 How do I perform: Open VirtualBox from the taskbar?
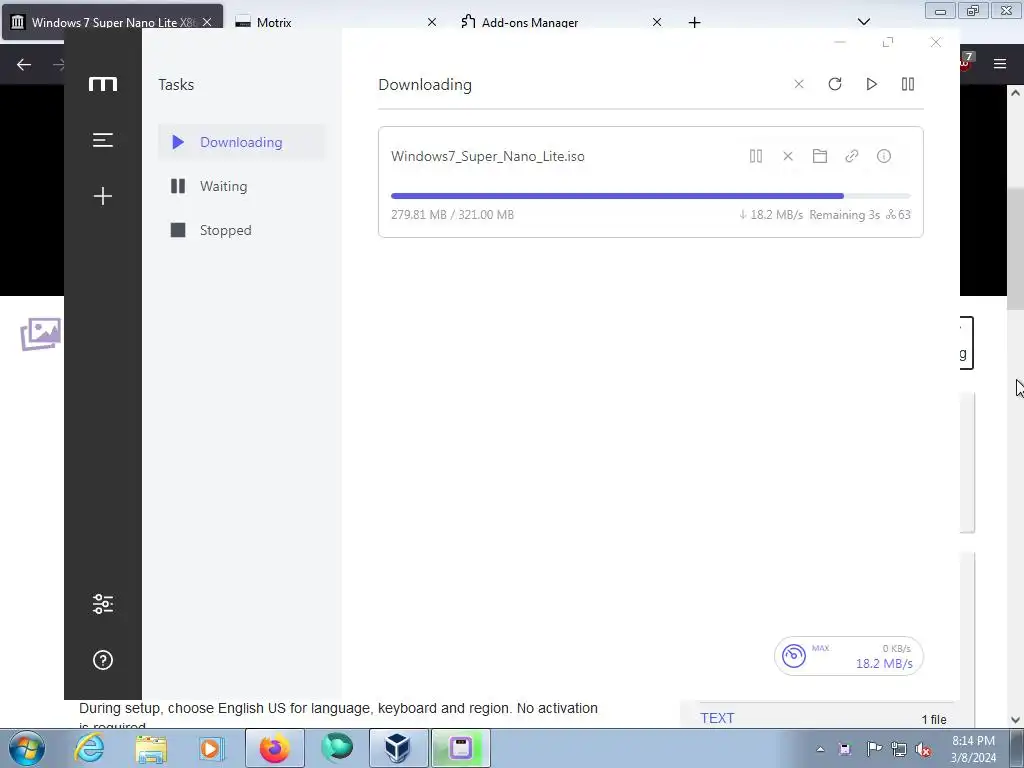[398, 748]
